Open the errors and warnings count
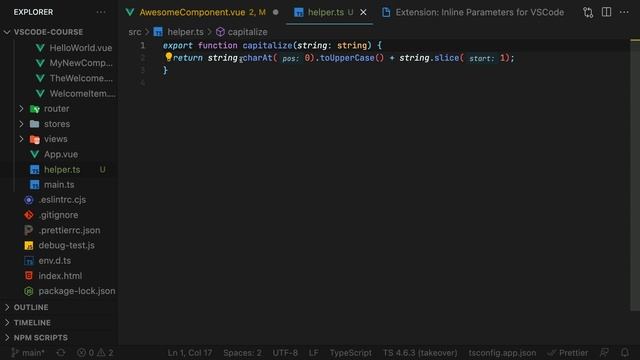This screenshot has width=640, height=360. [95, 353]
